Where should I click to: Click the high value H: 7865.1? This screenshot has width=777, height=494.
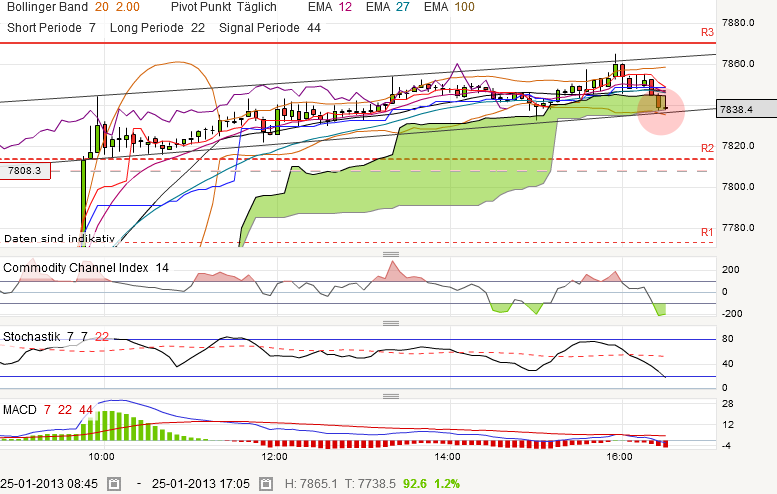(311, 484)
